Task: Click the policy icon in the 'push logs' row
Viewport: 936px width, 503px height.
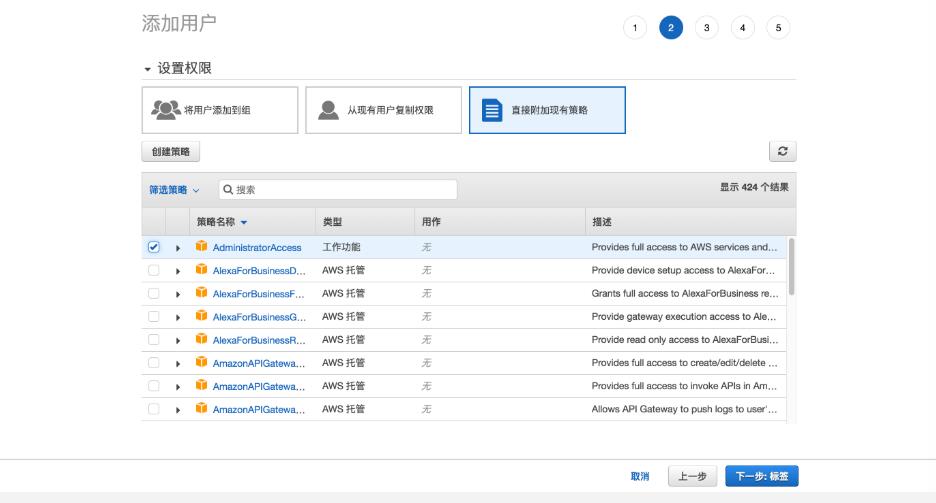Action: pyautogui.click(x=202, y=409)
